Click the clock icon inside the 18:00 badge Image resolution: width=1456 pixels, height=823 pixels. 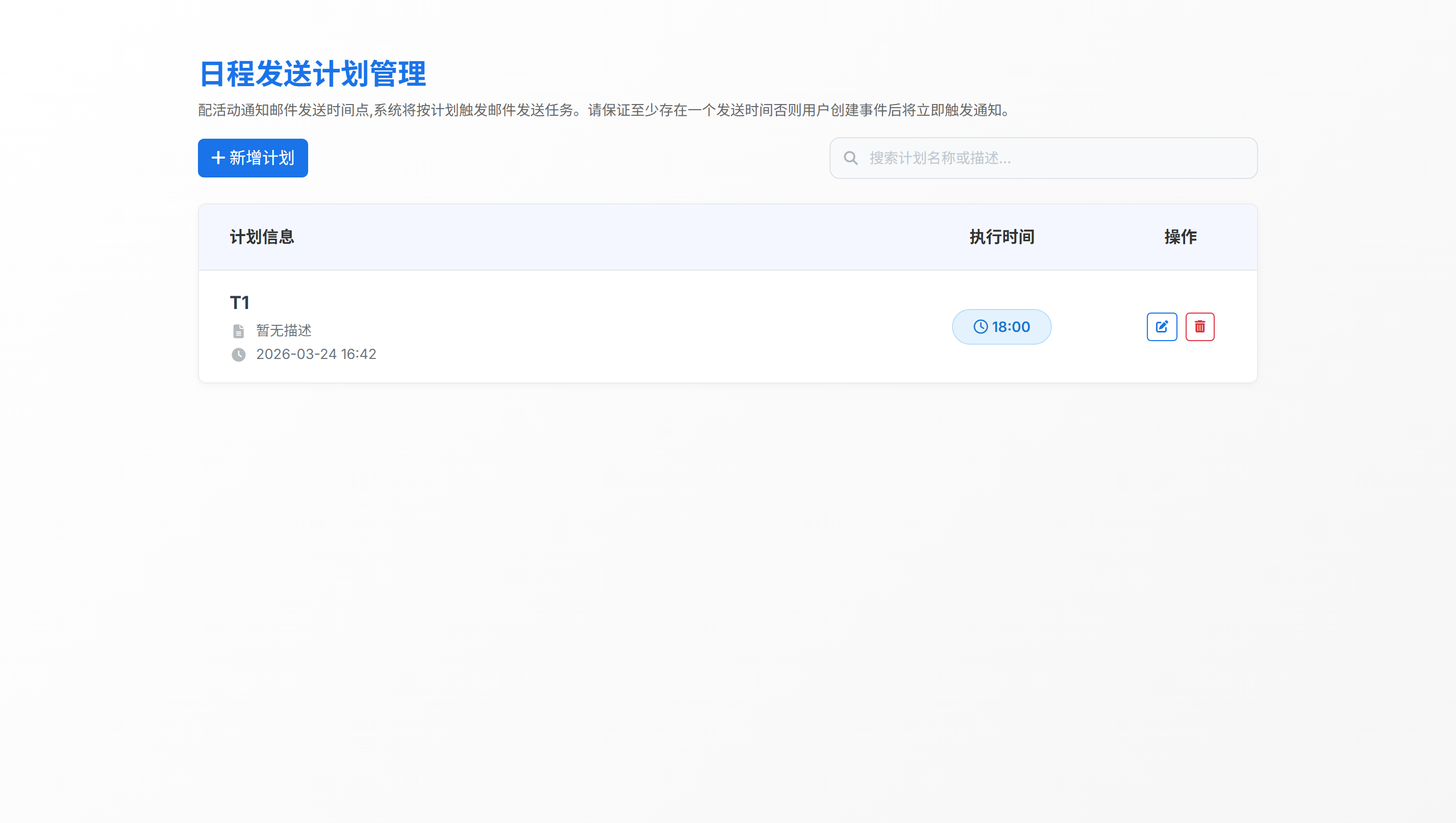(x=981, y=326)
